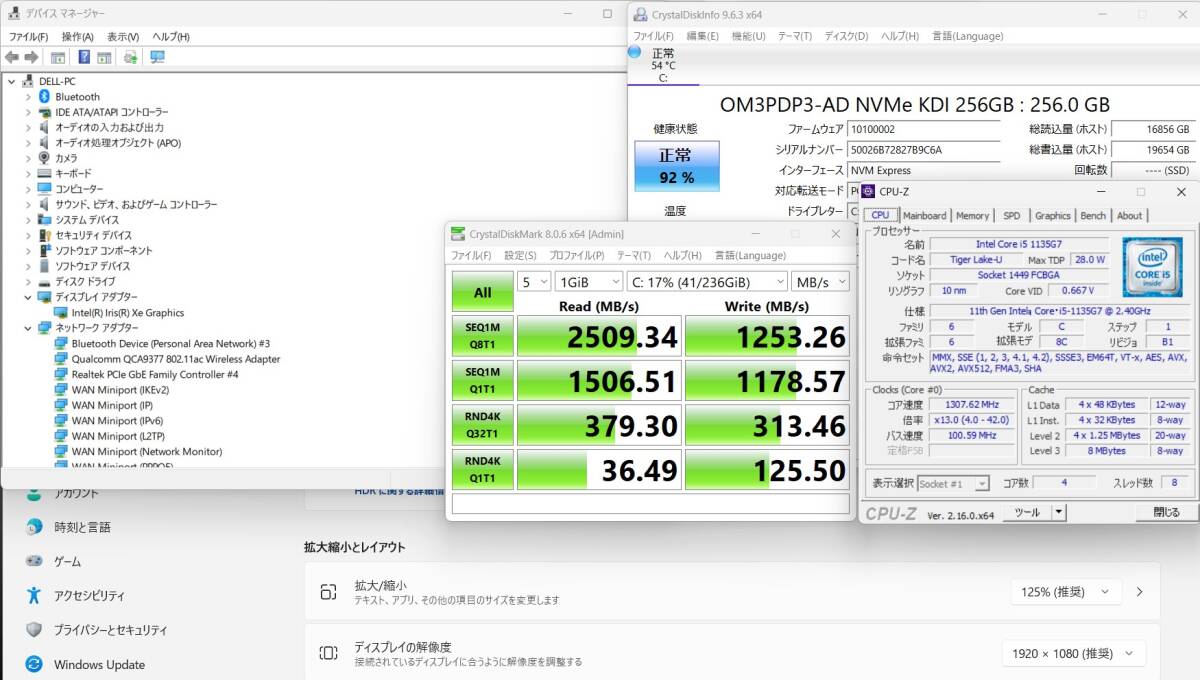Image resolution: width=1200 pixels, height=680 pixels.
Task: Click the CrystalDiskMark title bar app icon
Action: tap(458, 234)
